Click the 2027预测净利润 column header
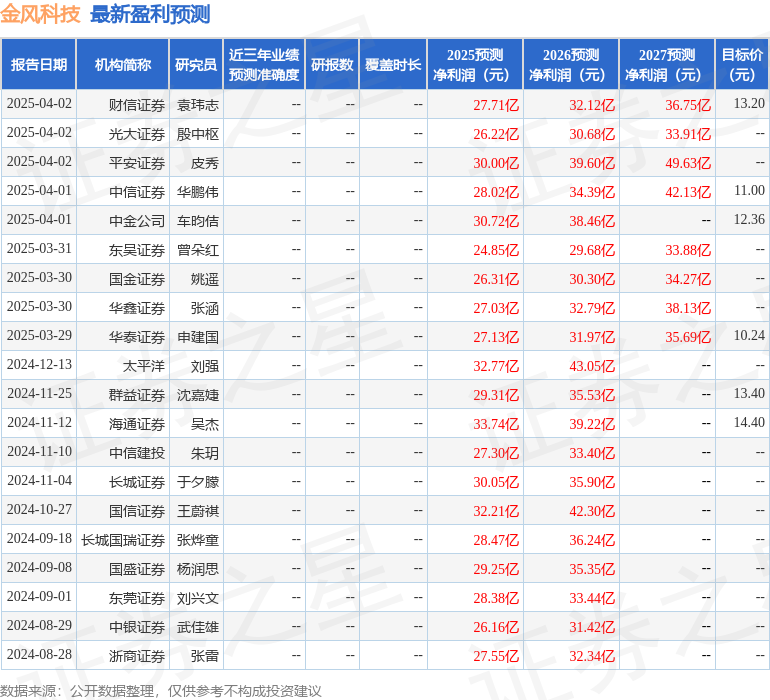Screen dimensions: 770x700 pos(667,65)
